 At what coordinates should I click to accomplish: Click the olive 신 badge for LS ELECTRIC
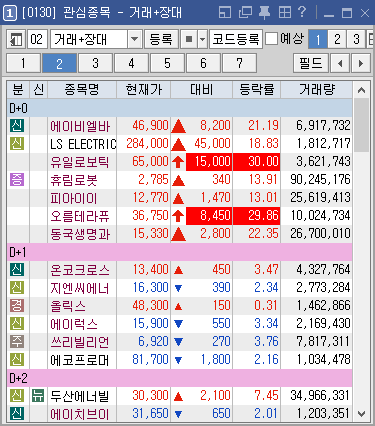tap(17, 144)
